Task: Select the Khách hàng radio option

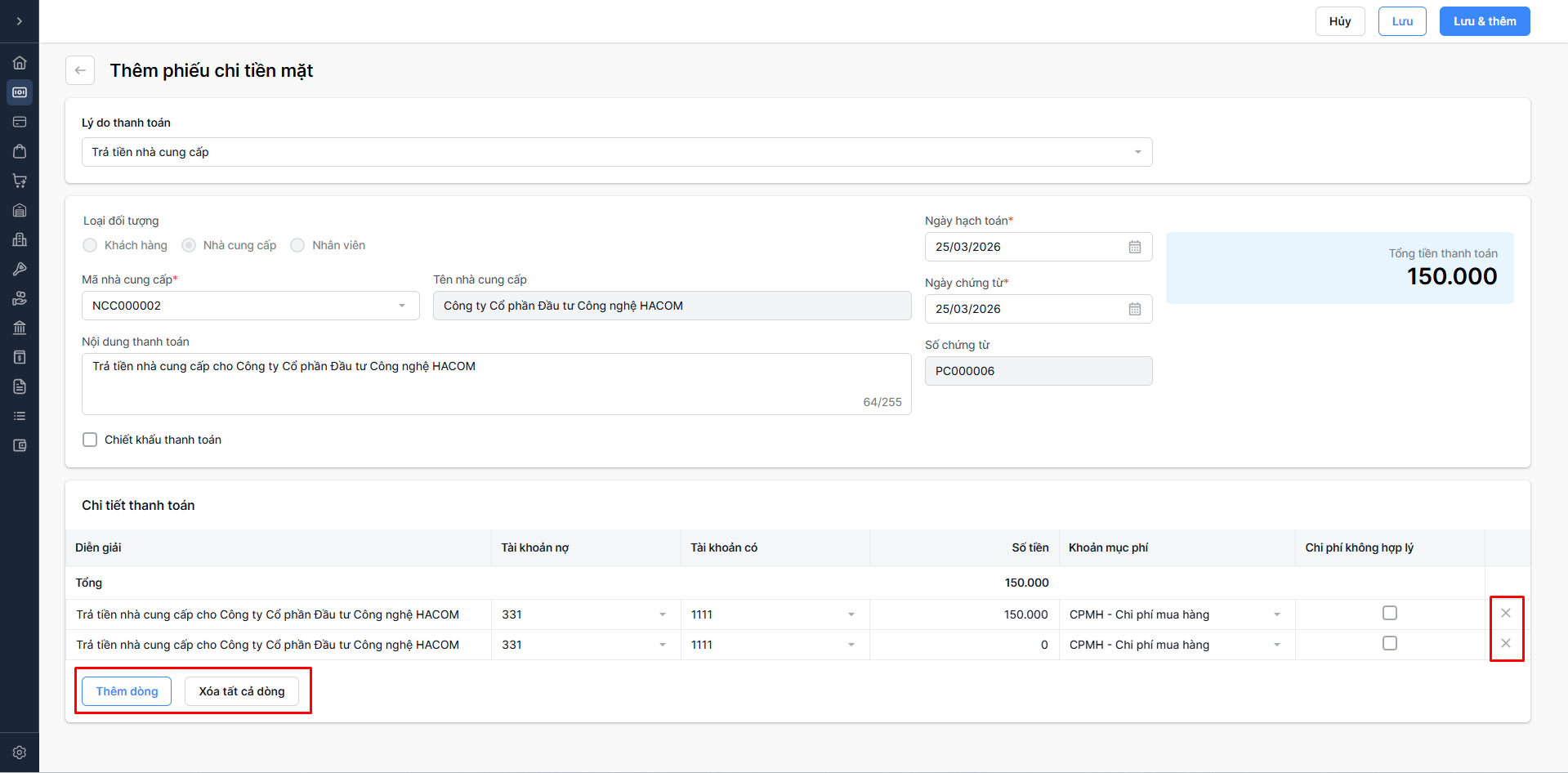Action: coord(90,245)
